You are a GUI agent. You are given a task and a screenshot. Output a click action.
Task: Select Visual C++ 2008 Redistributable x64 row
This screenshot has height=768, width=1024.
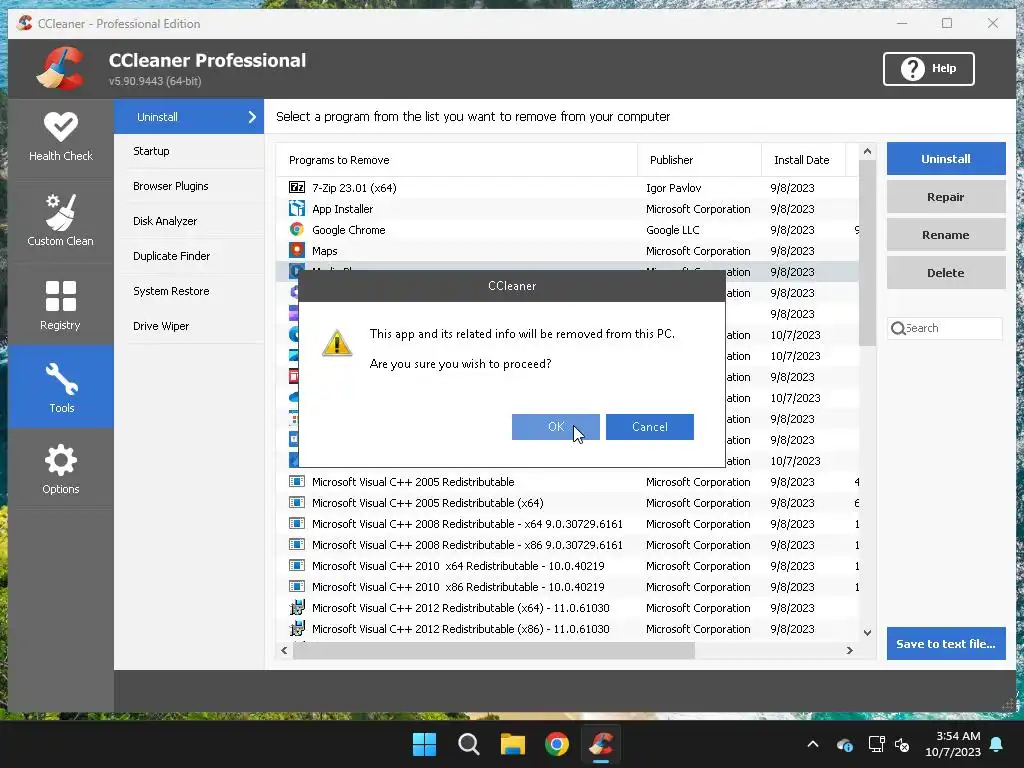point(567,524)
